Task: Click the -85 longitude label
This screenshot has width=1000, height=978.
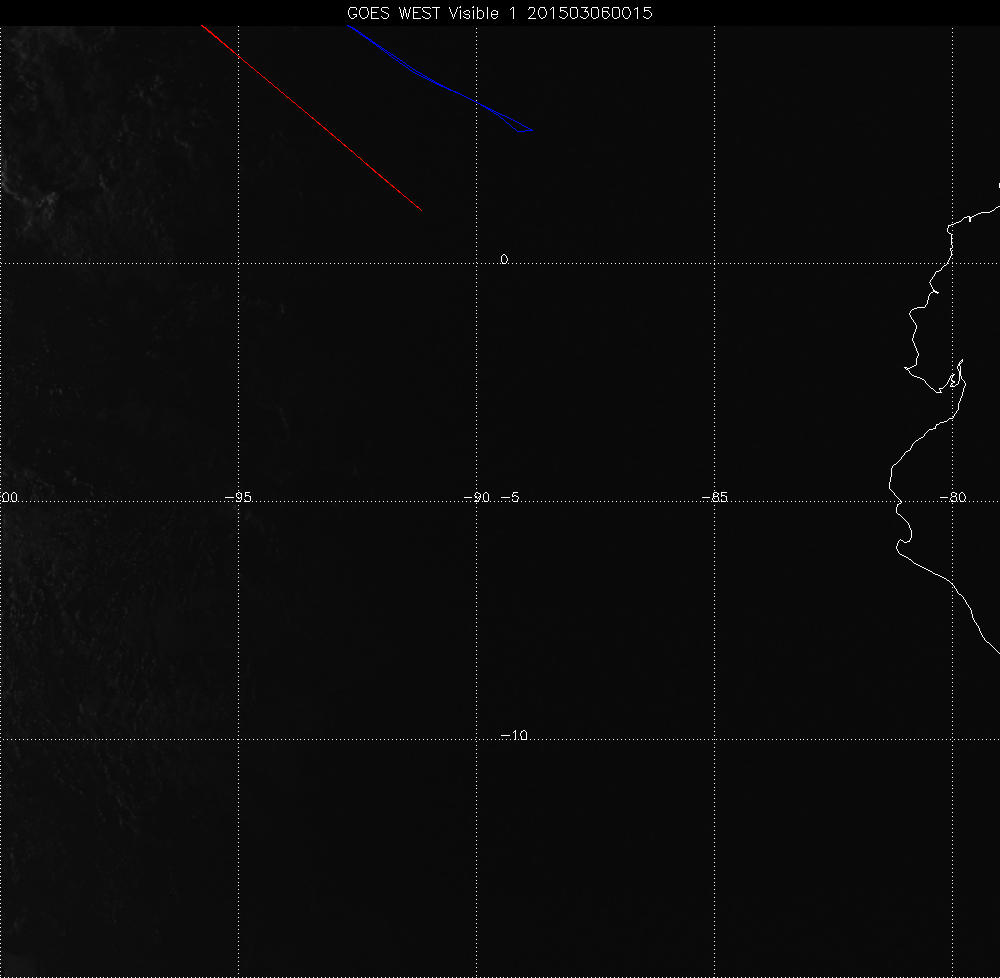Action: click(x=715, y=497)
